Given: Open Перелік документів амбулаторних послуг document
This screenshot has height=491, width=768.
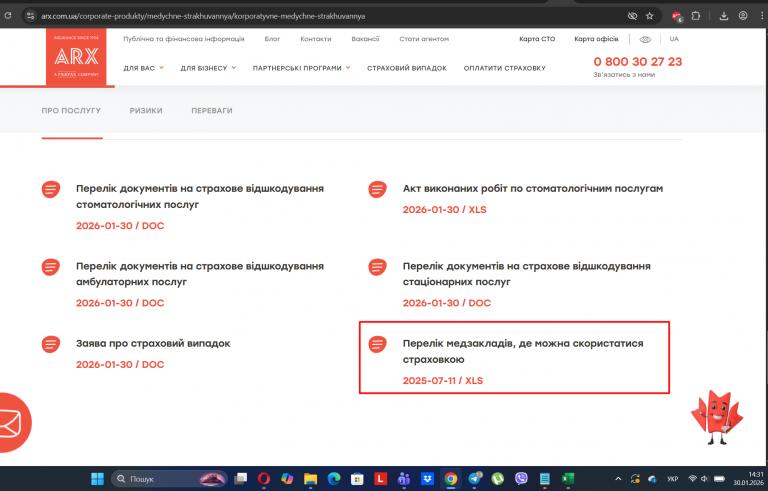Looking at the screenshot, I should 200,274.
